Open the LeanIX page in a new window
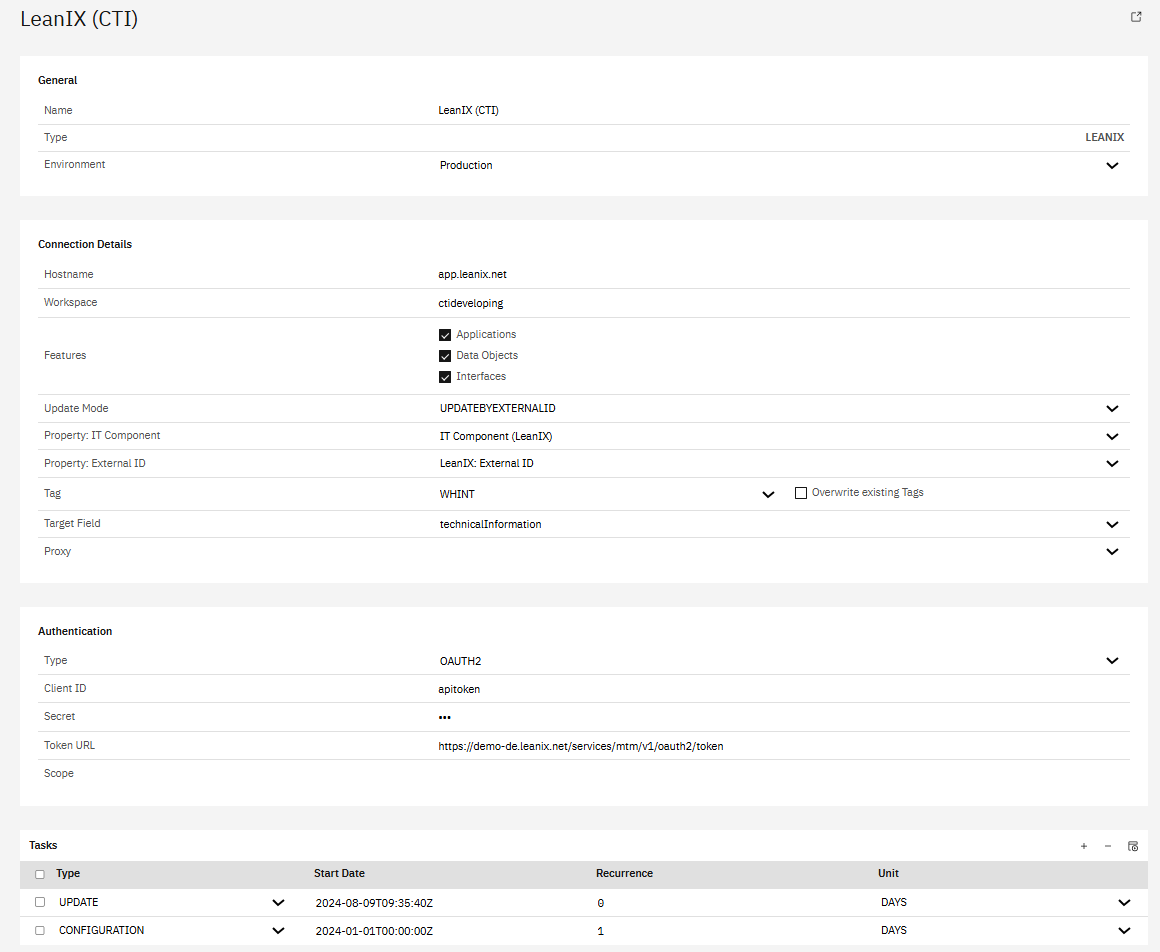 click(x=1136, y=17)
